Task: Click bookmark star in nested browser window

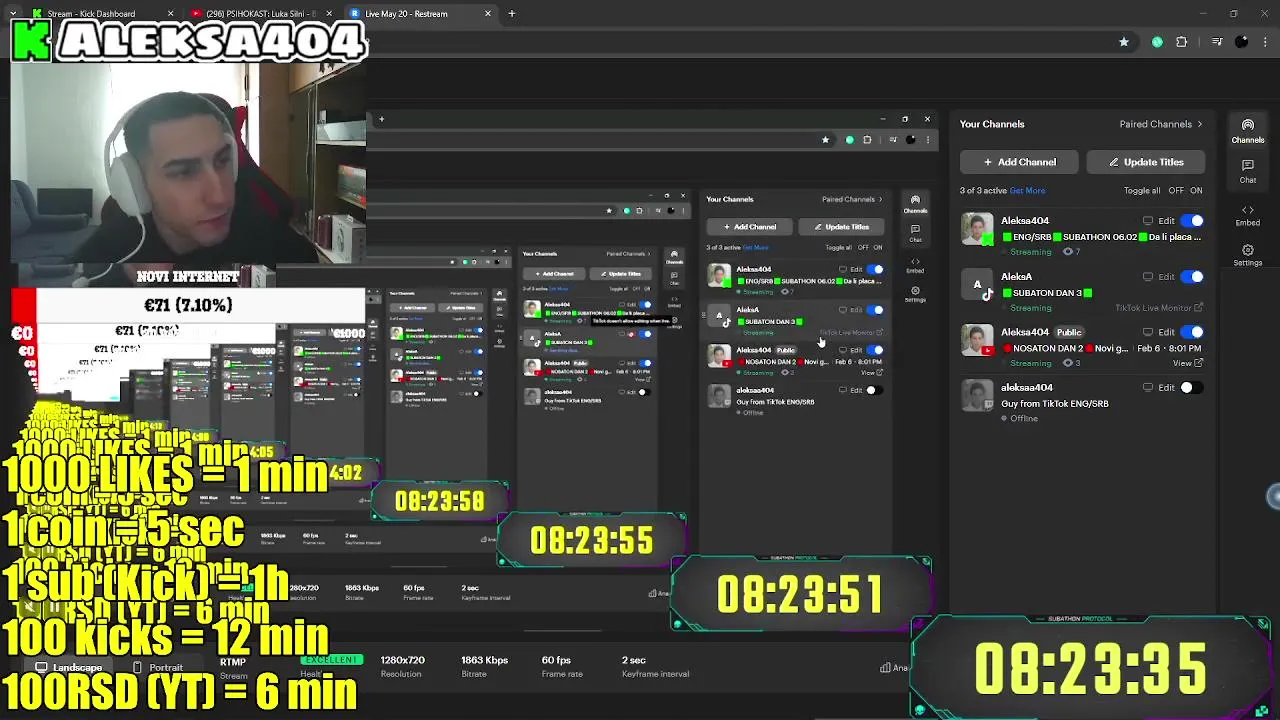Action: point(825,140)
